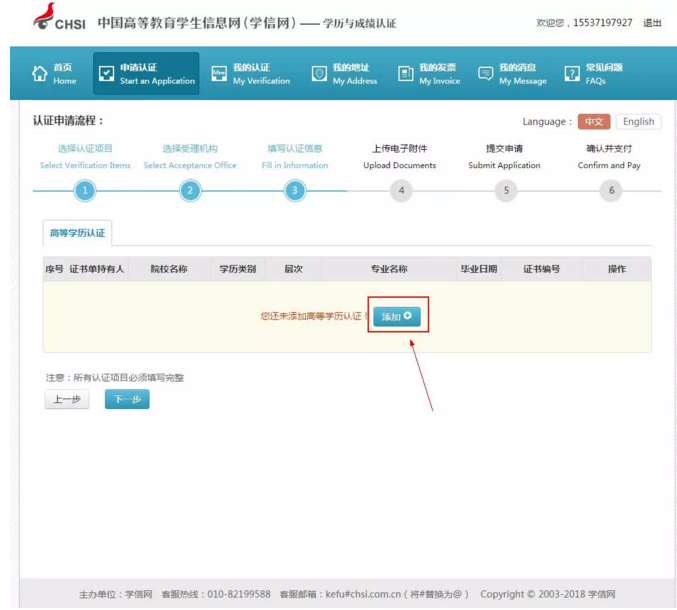Click the My Verification icon

coord(219,74)
